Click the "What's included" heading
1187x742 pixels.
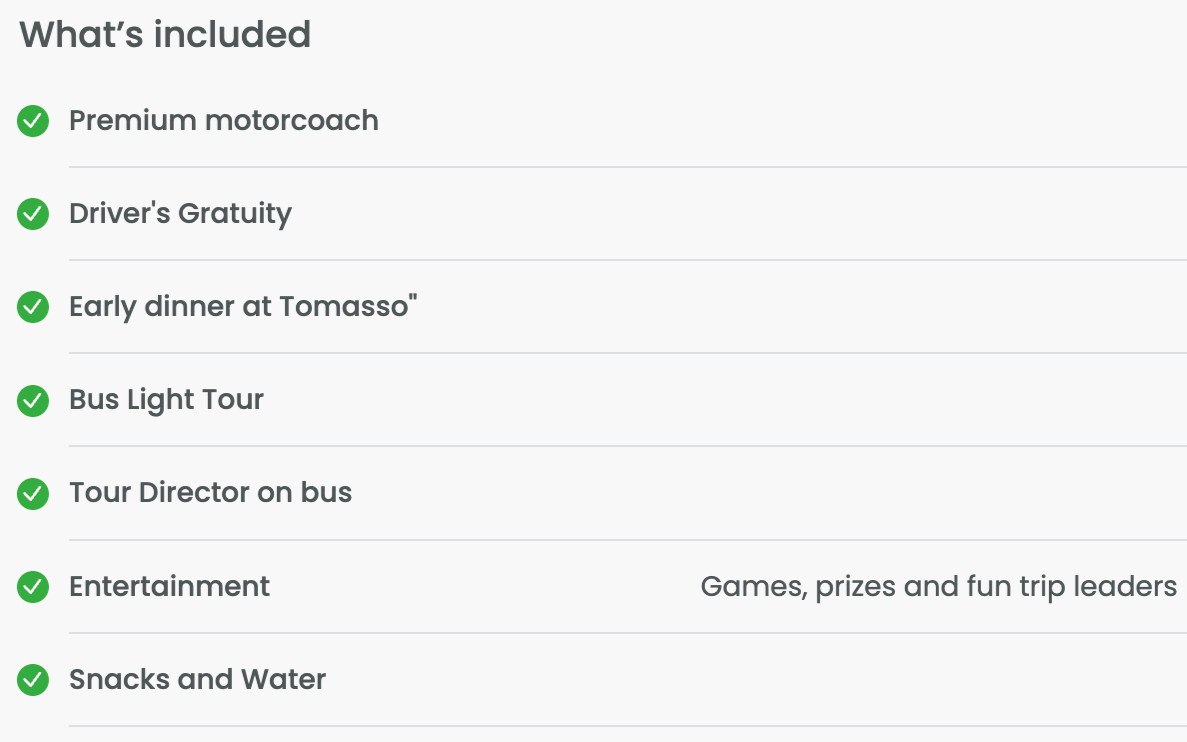[x=165, y=35]
